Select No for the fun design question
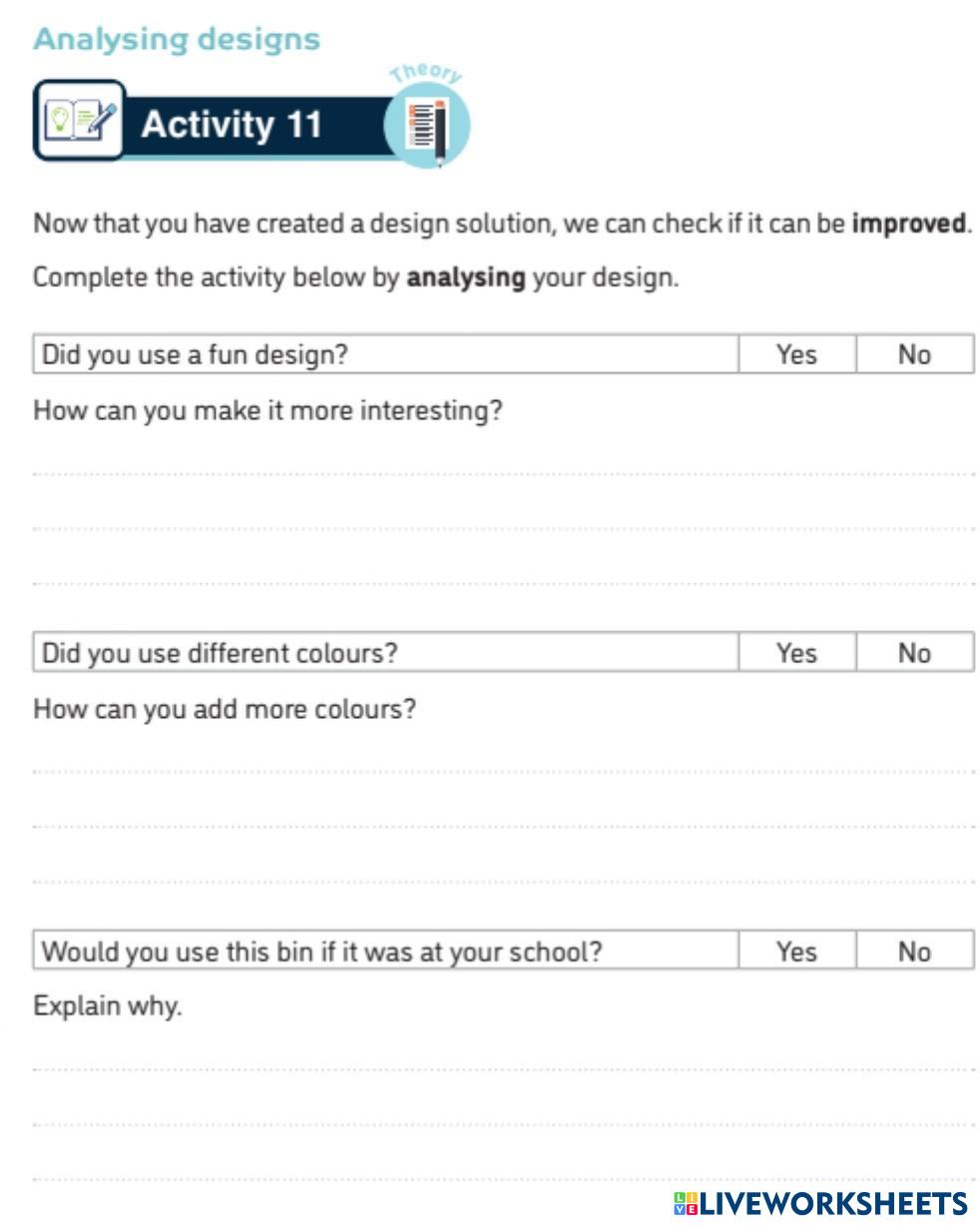980x1228 pixels. (914, 354)
